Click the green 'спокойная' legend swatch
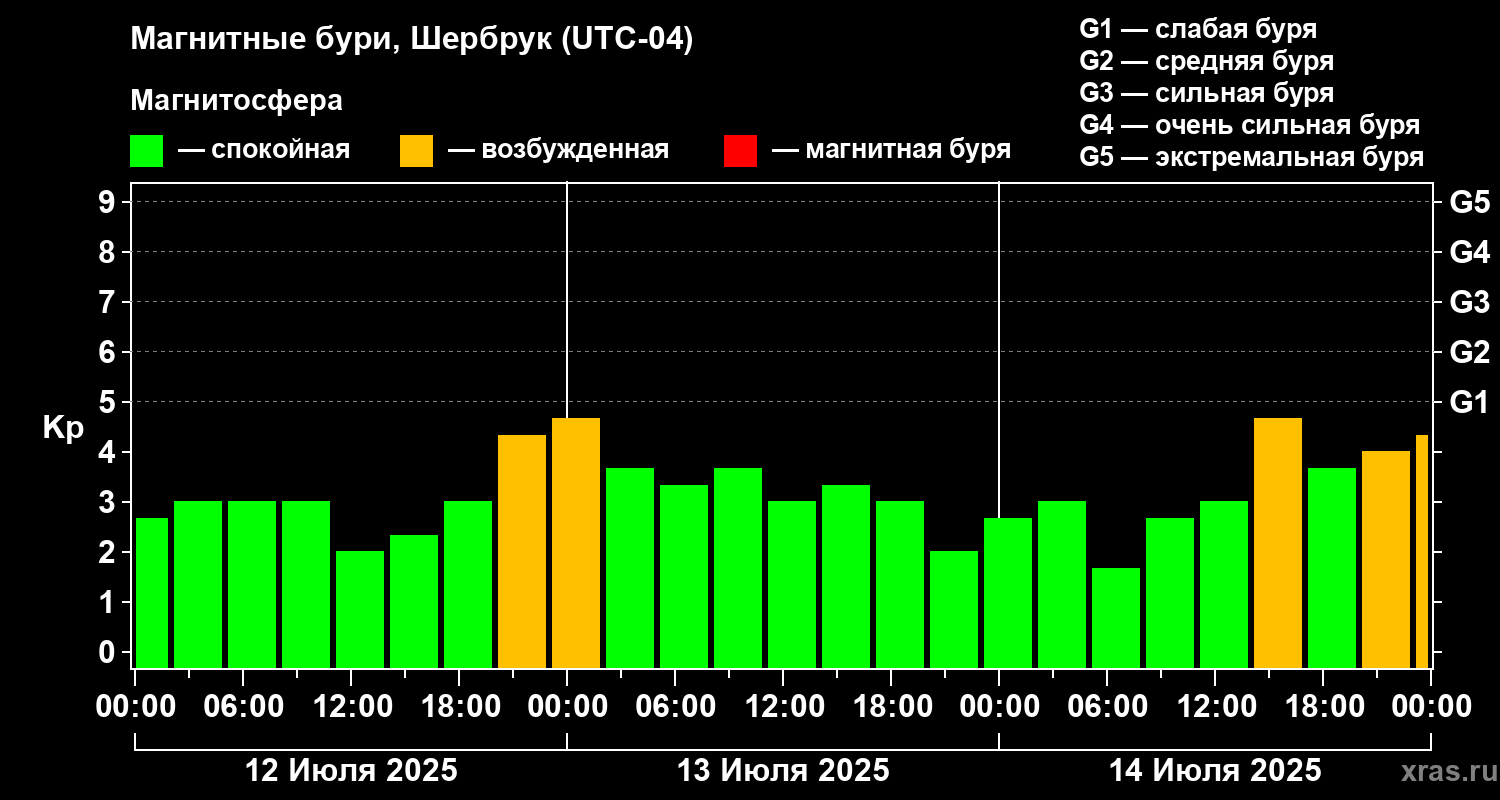This screenshot has width=1500, height=800. point(147,151)
